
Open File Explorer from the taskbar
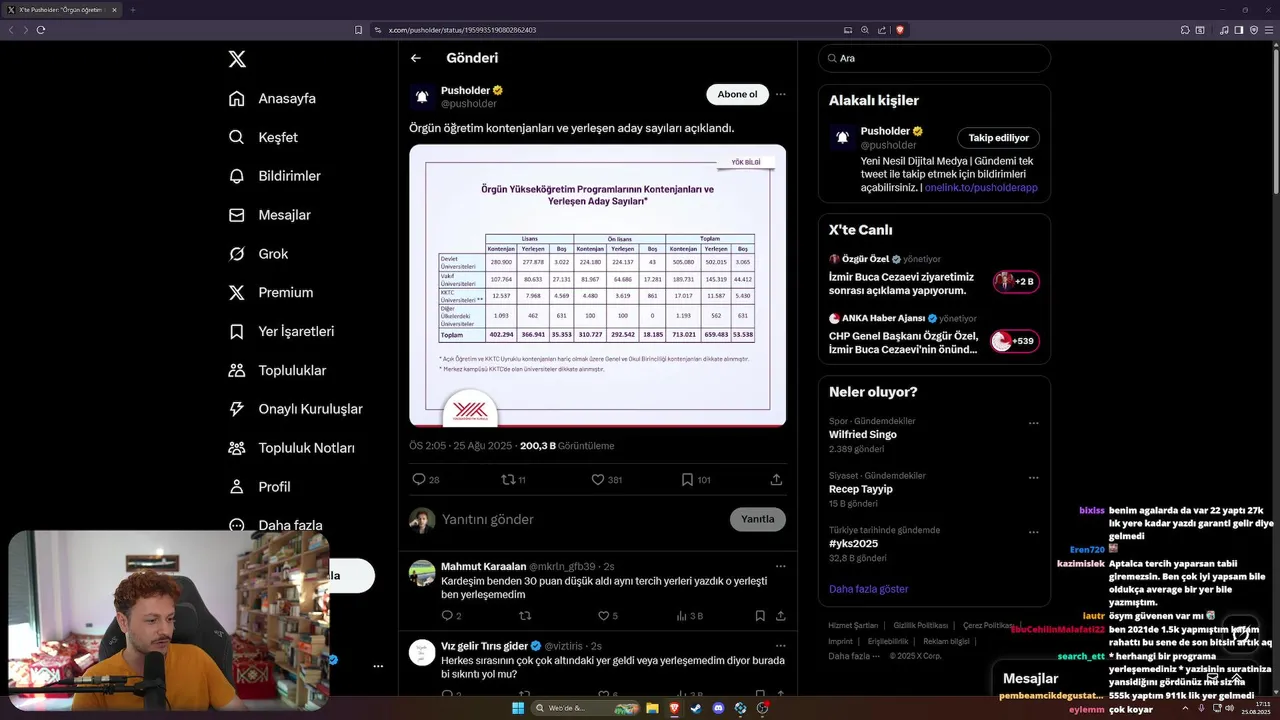(652, 708)
